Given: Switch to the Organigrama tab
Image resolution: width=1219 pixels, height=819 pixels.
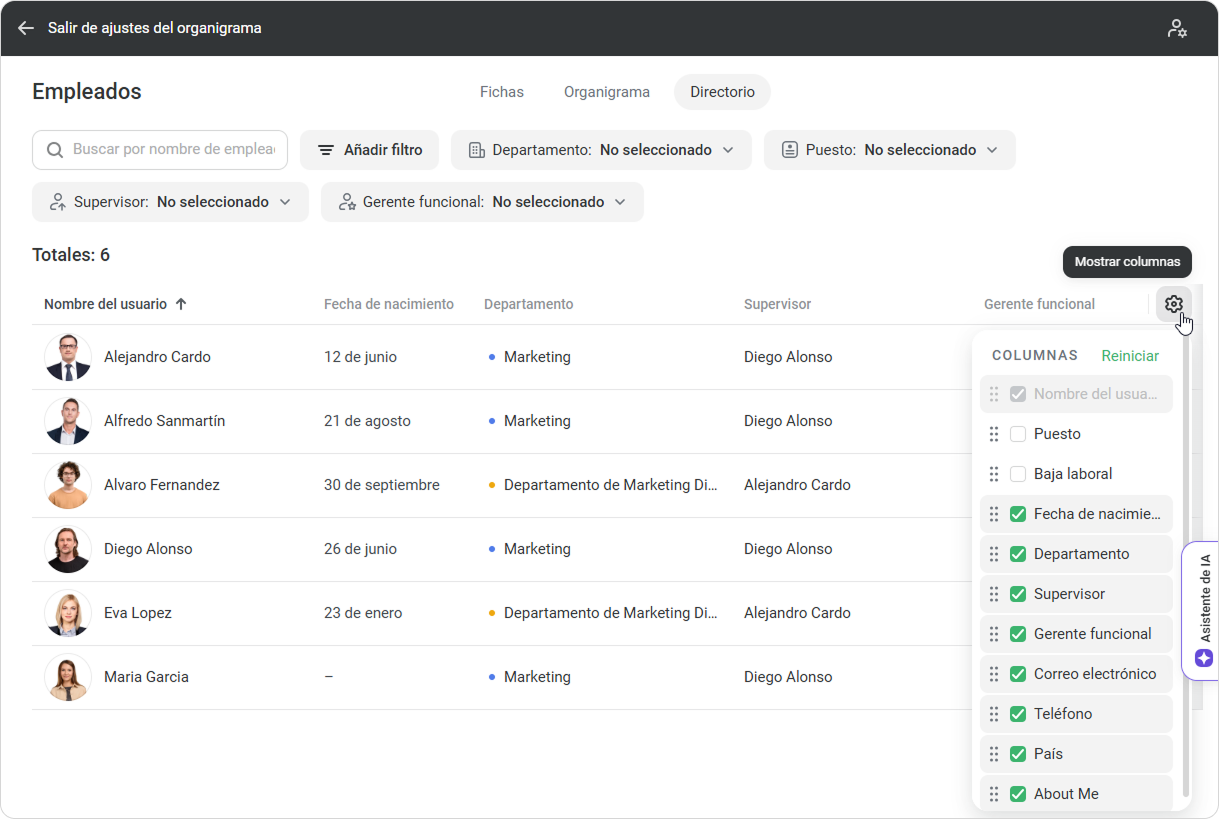Looking at the screenshot, I should 606,92.
